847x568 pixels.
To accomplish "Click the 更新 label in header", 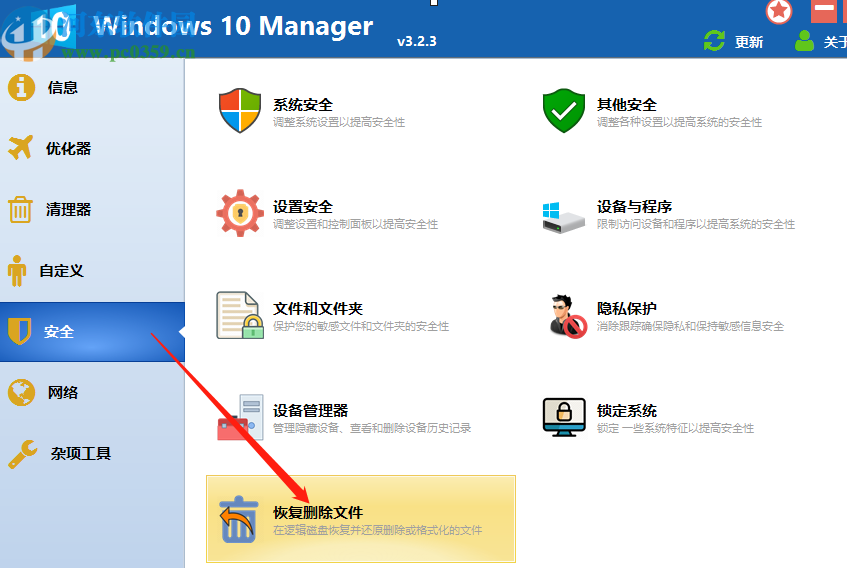I will click(x=749, y=42).
